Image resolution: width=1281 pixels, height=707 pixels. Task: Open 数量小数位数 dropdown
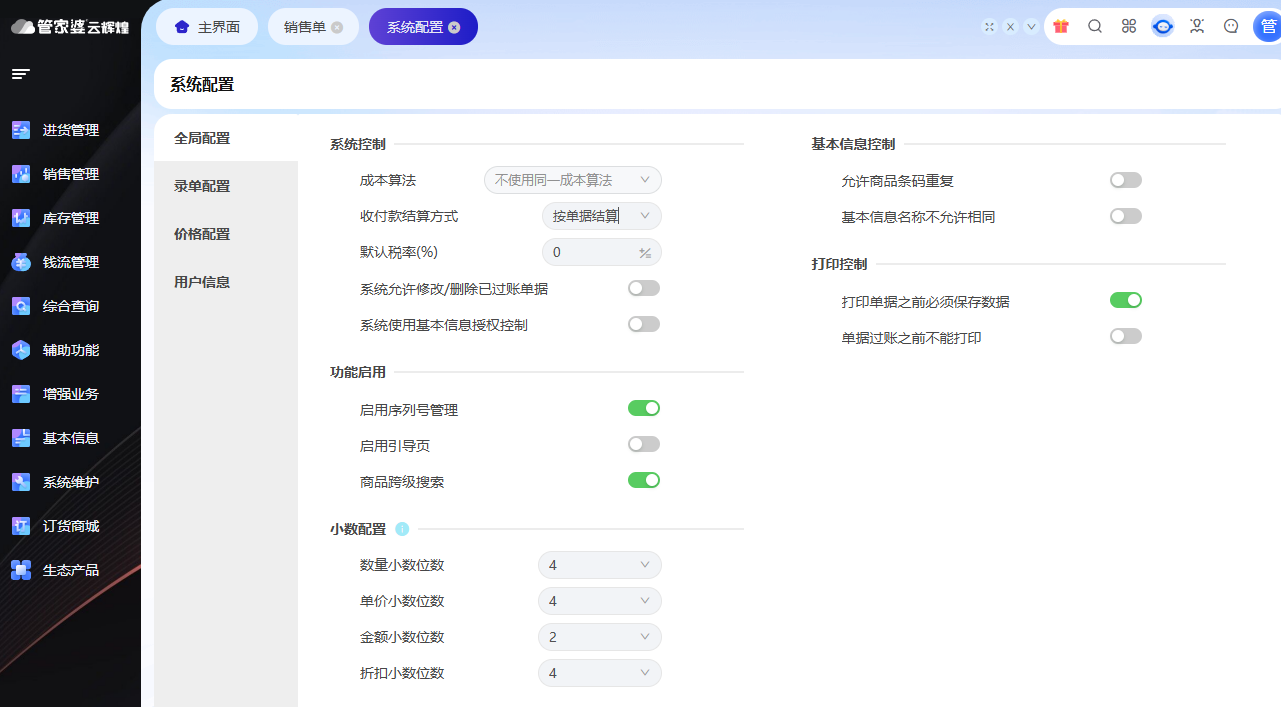[x=600, y=565]
